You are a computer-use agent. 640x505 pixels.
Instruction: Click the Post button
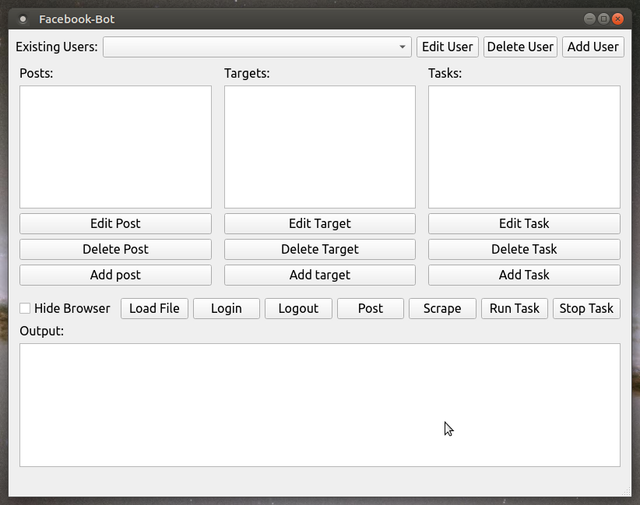click(x=370, y=308)
